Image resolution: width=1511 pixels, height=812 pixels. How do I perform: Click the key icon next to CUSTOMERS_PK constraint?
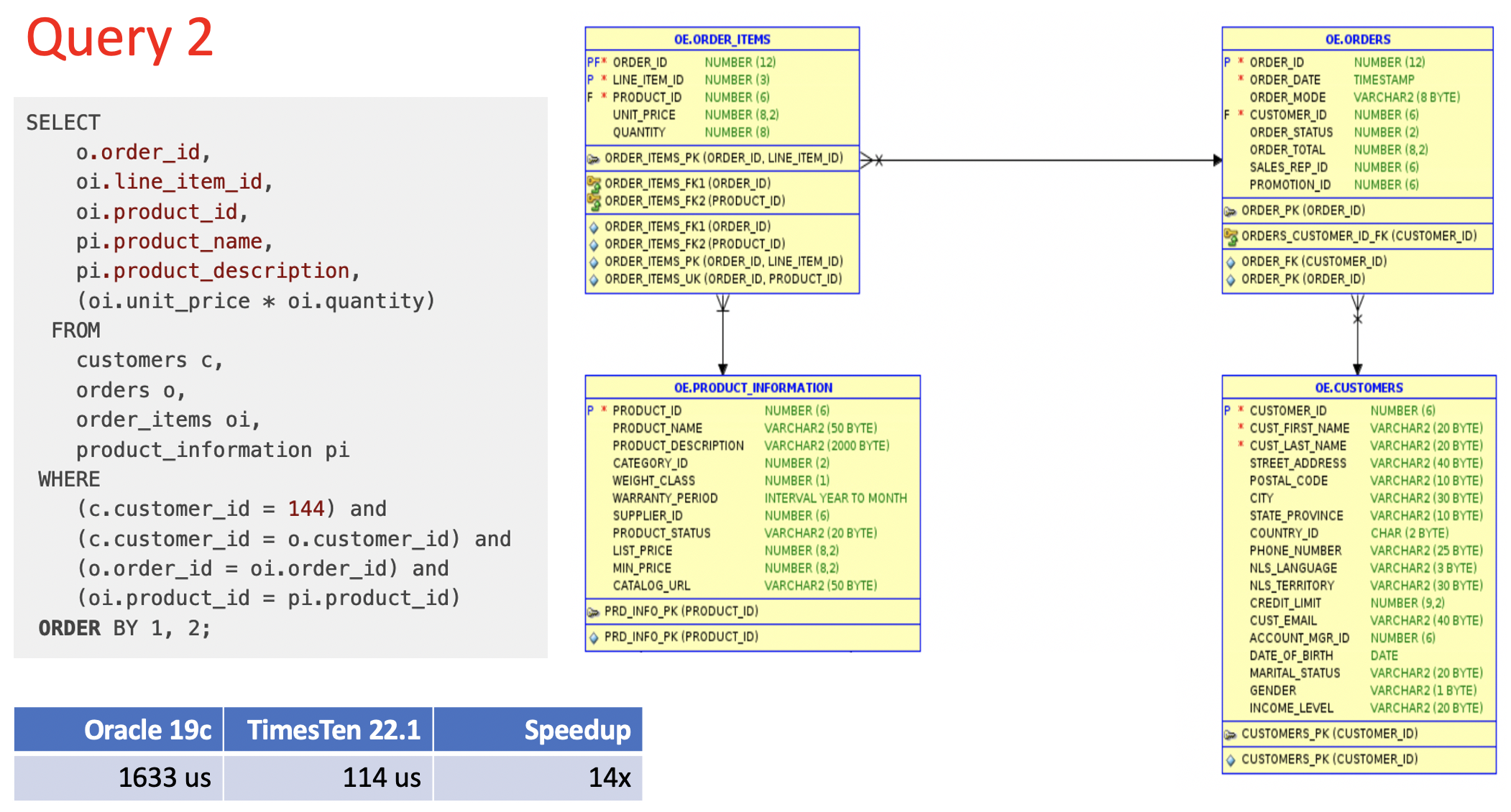pyautogui.click(x=1230, y=734)
